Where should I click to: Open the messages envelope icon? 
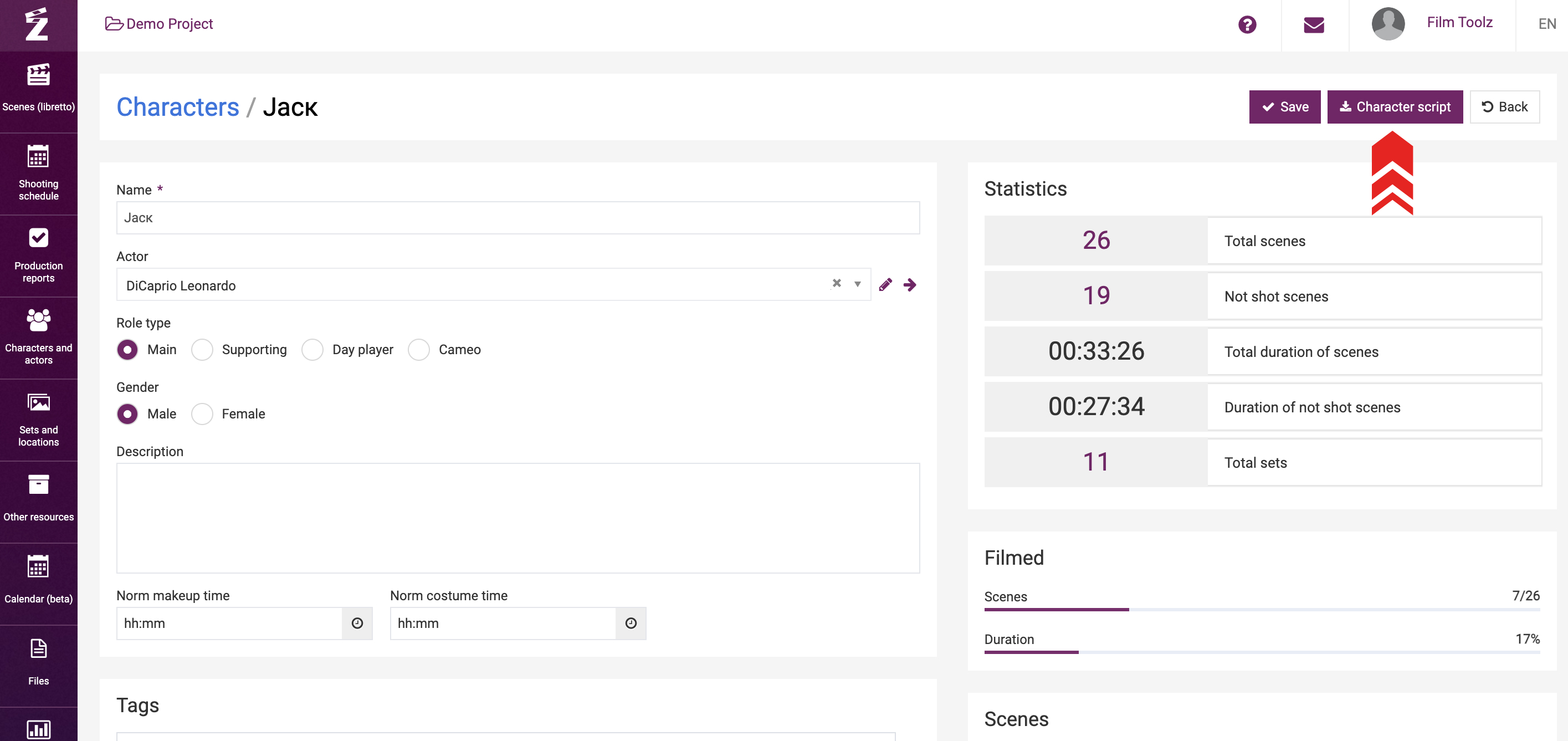click(x=1314, y=25)
